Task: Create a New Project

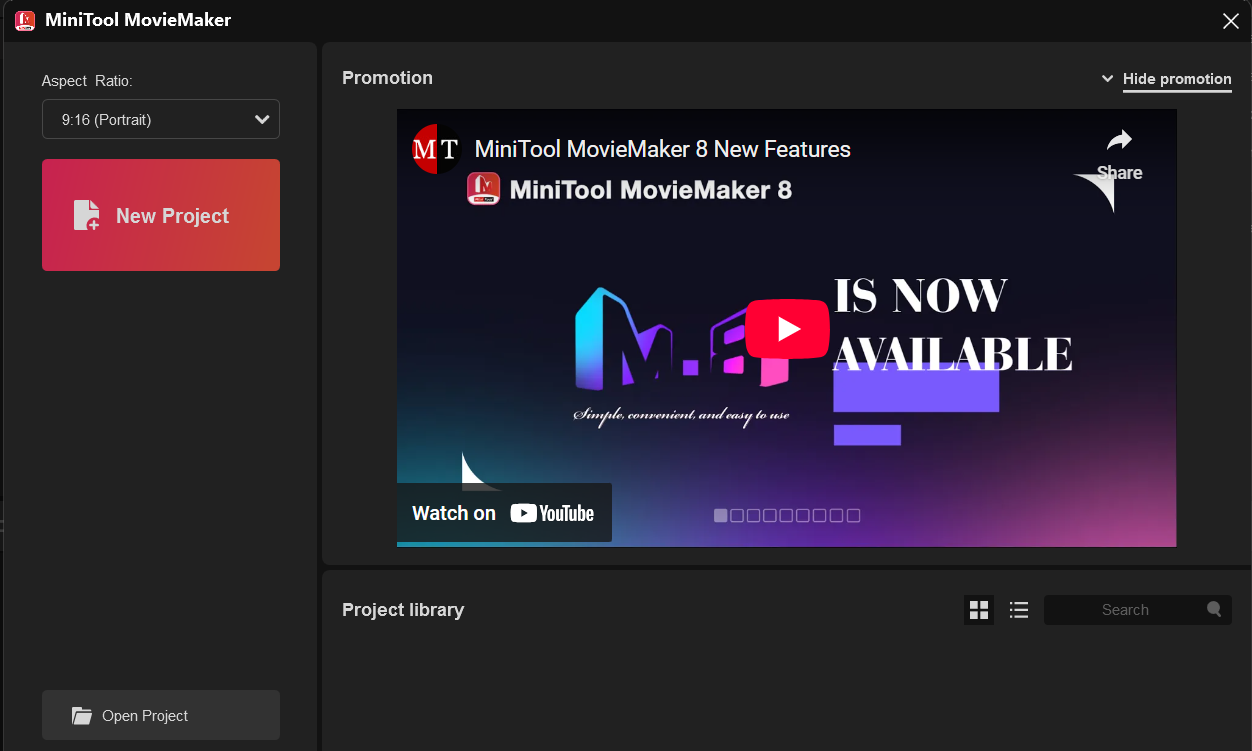Action: coord(161,215)
